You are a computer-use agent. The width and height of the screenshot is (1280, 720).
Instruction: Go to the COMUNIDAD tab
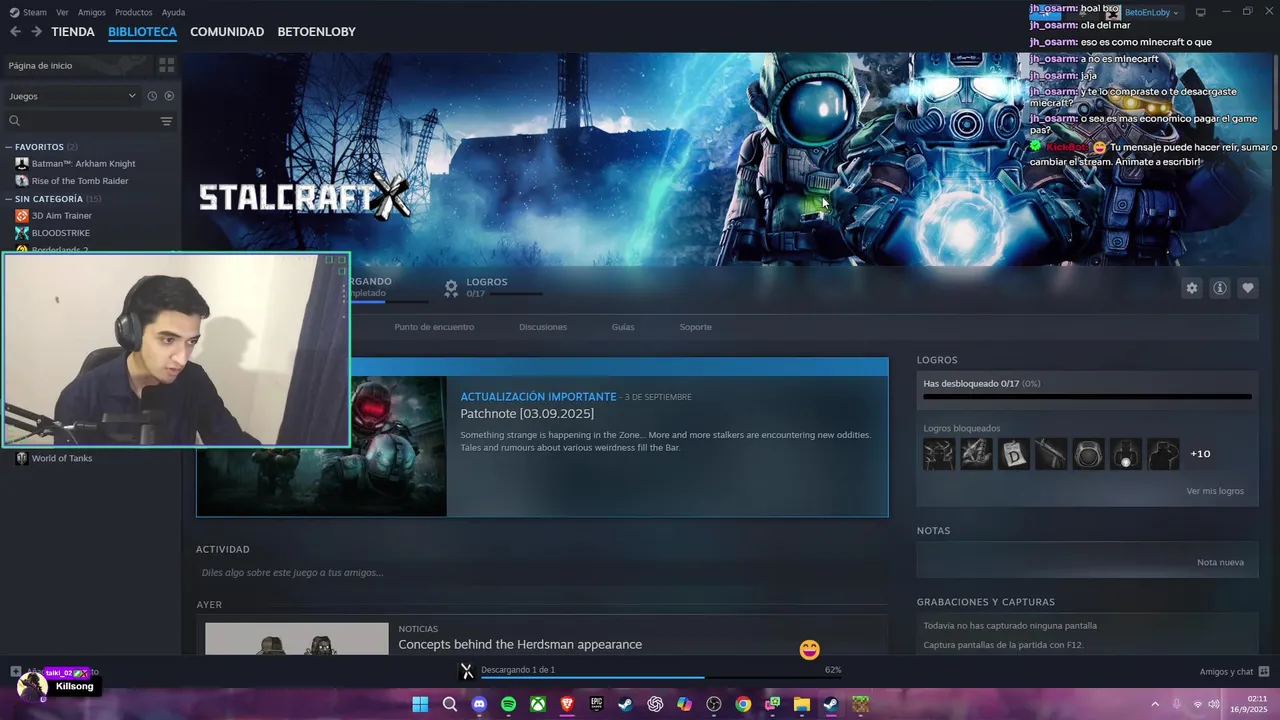click(x=227, y=32)
